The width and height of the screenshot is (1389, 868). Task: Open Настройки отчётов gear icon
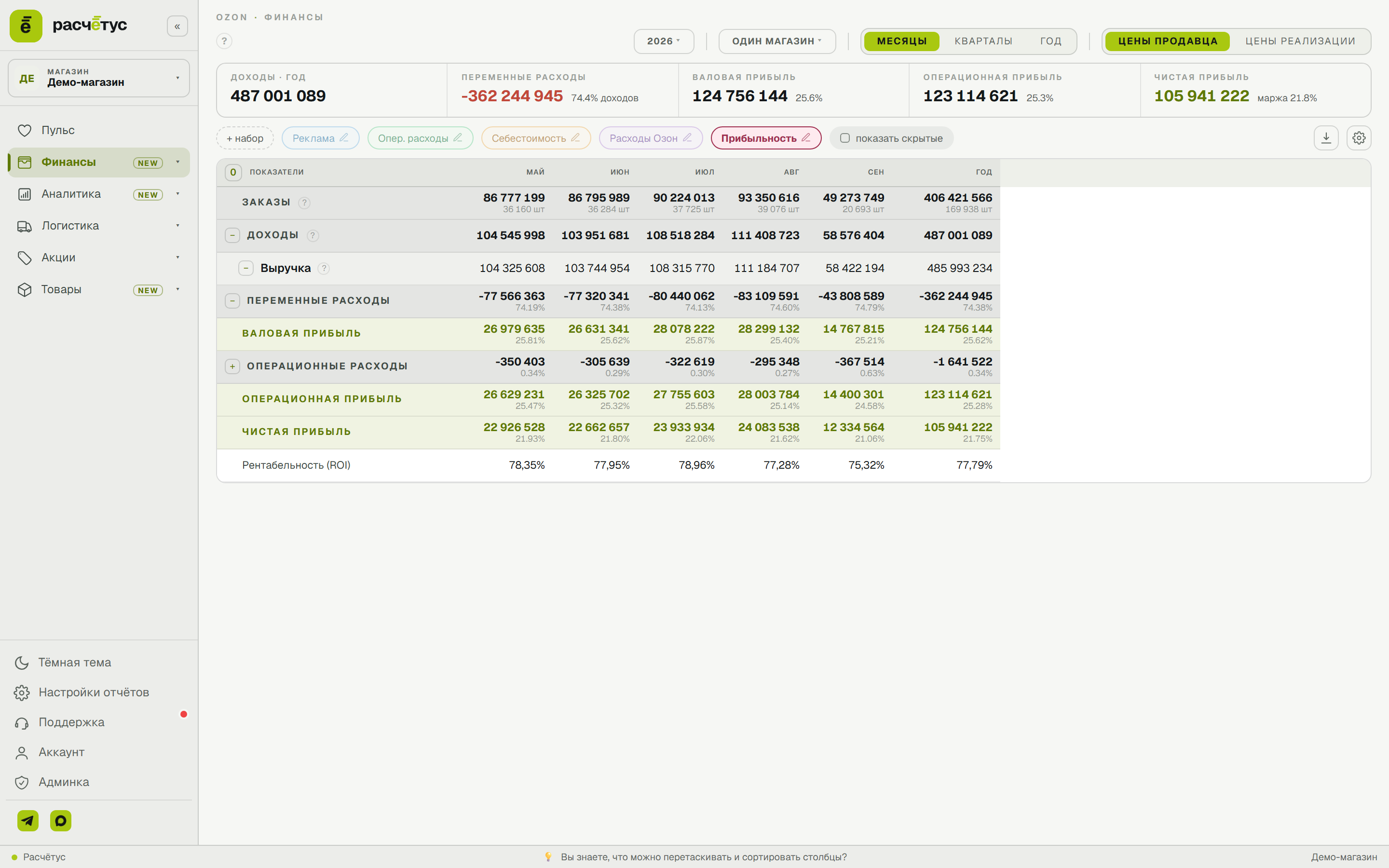click(x=22, y=692)
